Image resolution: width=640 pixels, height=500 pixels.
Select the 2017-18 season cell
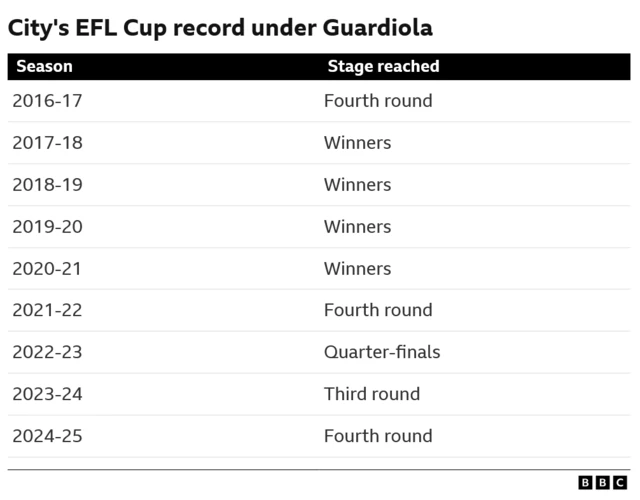point(47,143)
